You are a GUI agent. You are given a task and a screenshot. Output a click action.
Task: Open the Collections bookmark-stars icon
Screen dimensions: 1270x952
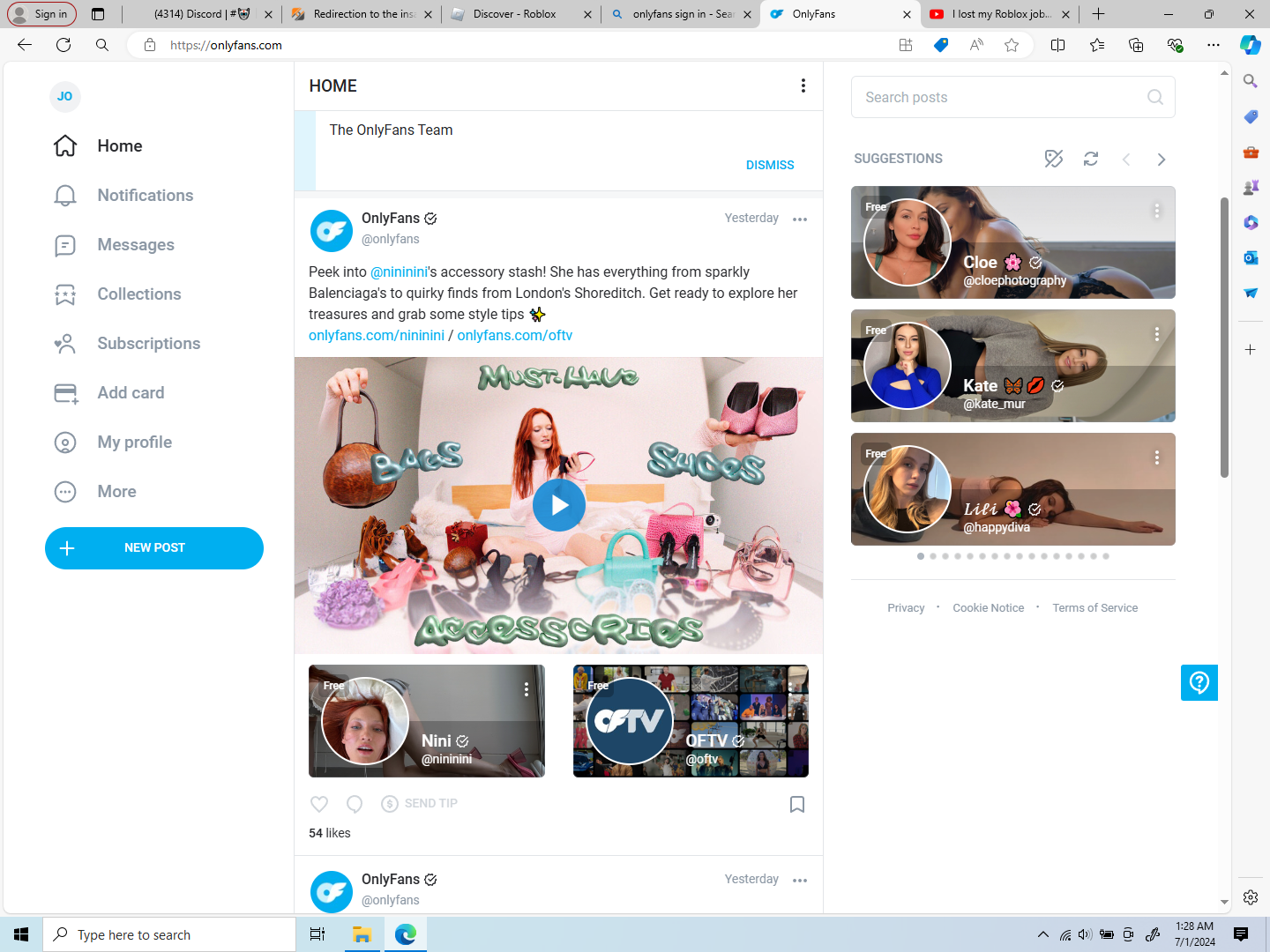(x=65, y=294)
